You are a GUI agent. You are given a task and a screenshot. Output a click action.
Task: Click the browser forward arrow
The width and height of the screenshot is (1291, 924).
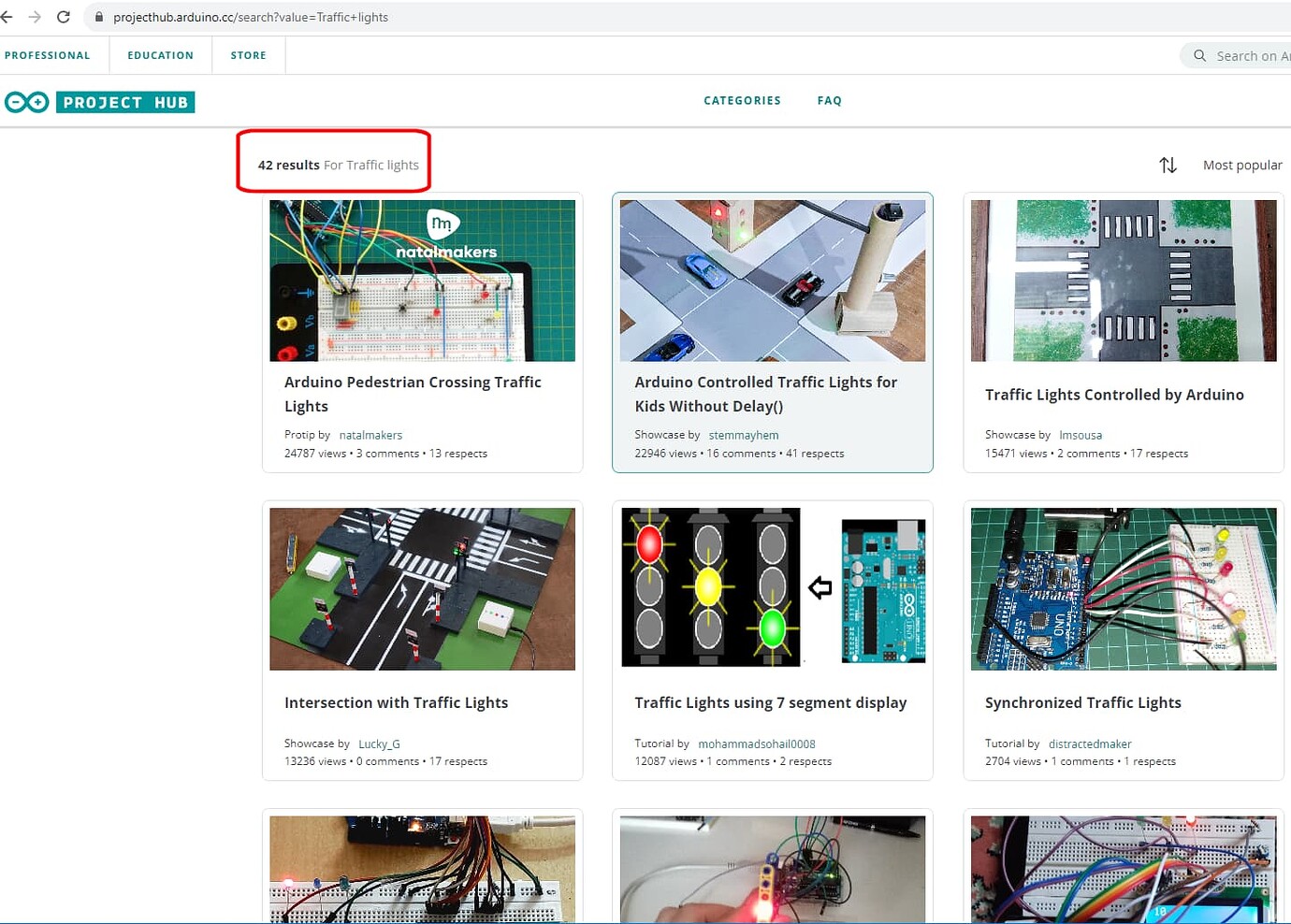[36, 16]
